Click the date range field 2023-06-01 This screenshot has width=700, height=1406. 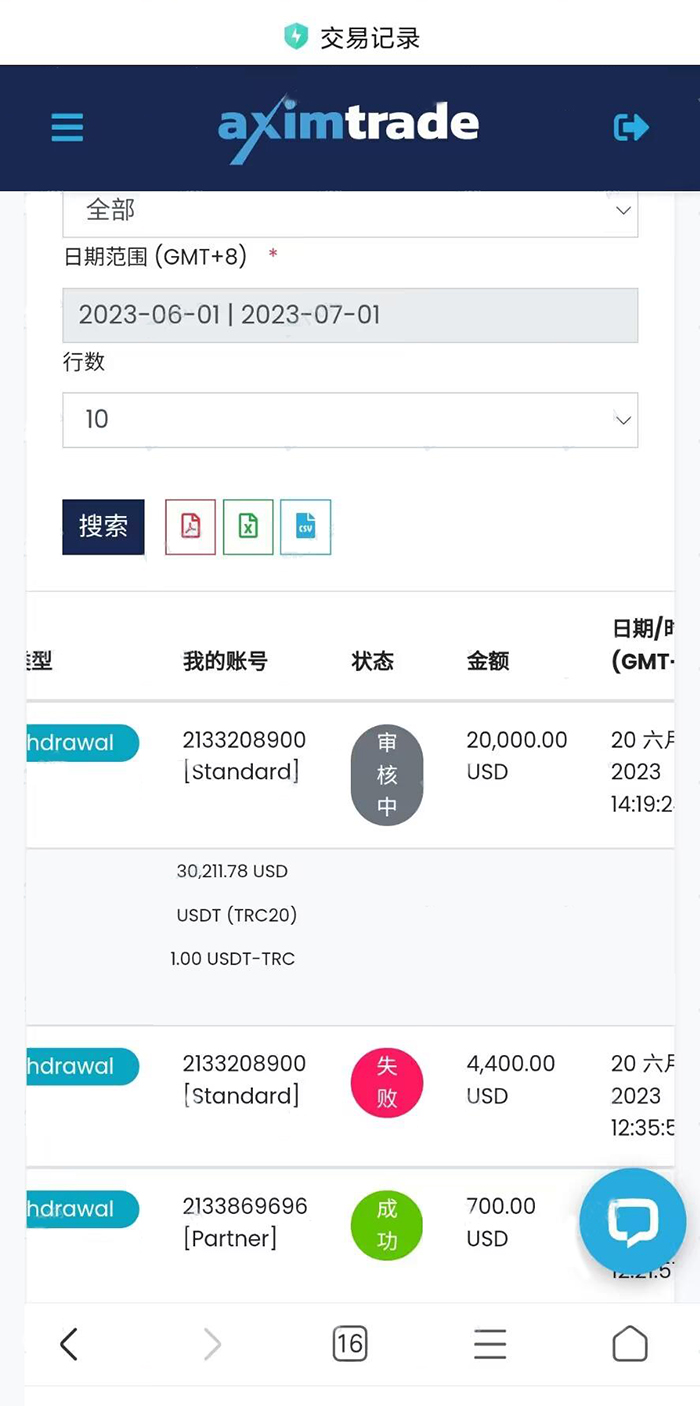pos(350,315)
